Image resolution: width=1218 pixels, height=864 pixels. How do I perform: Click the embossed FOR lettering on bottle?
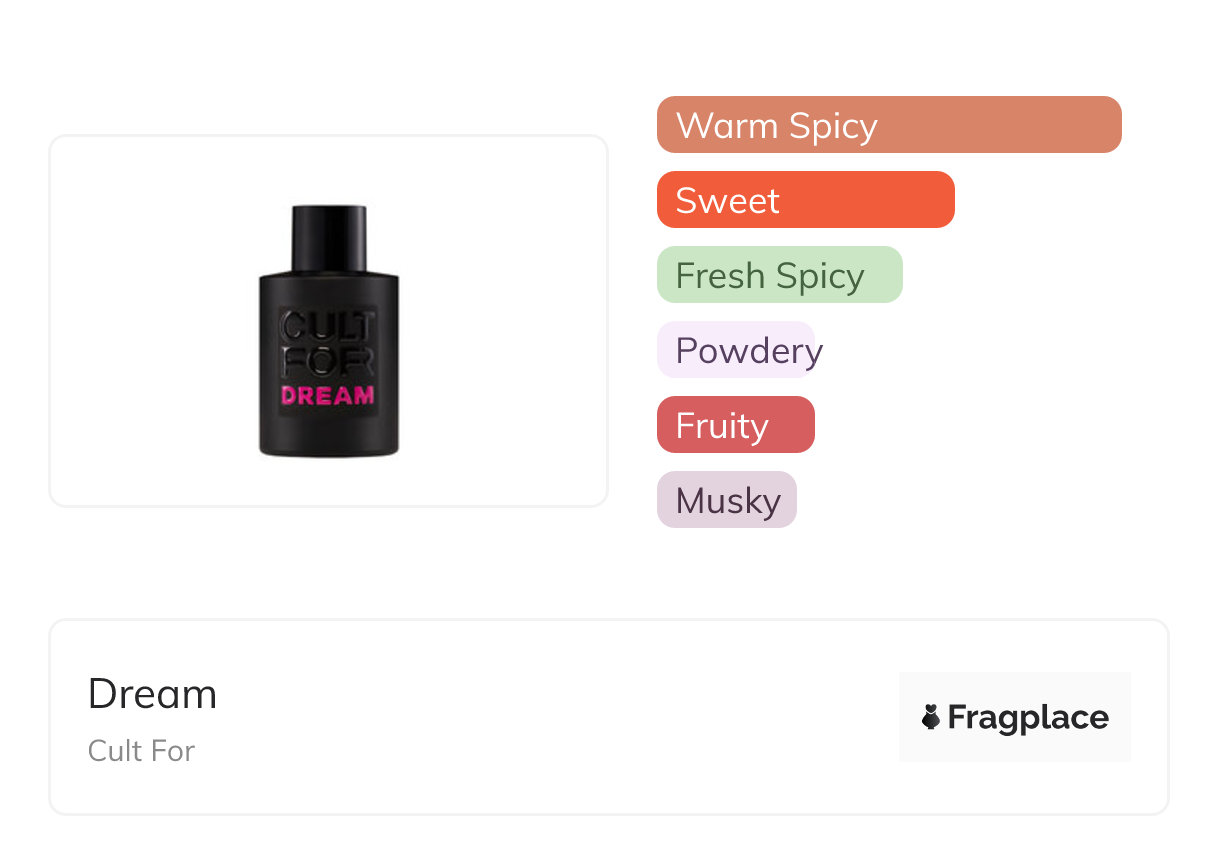(x=328, y=358)
